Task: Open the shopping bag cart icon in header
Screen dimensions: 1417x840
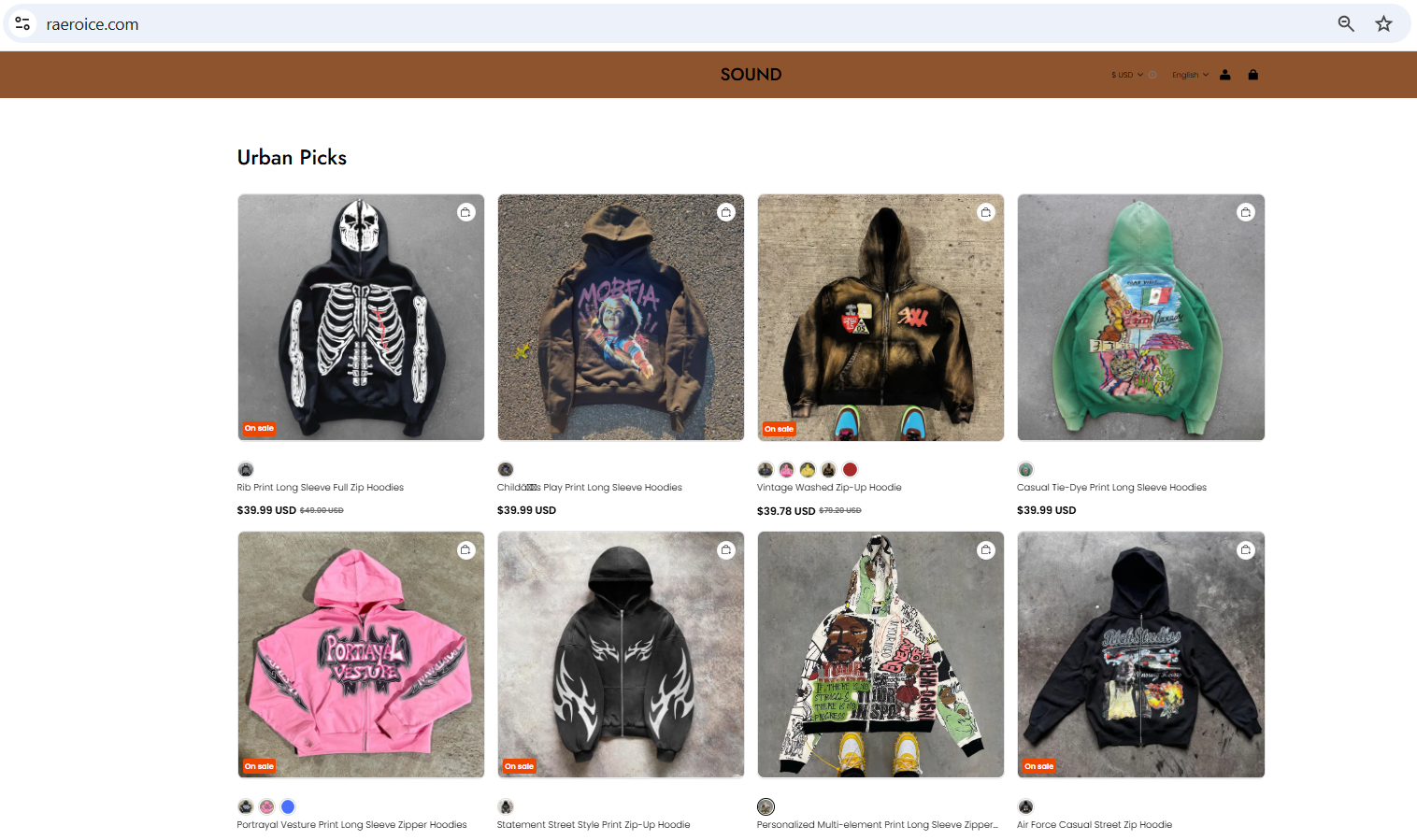Action: pos(1252,75)
